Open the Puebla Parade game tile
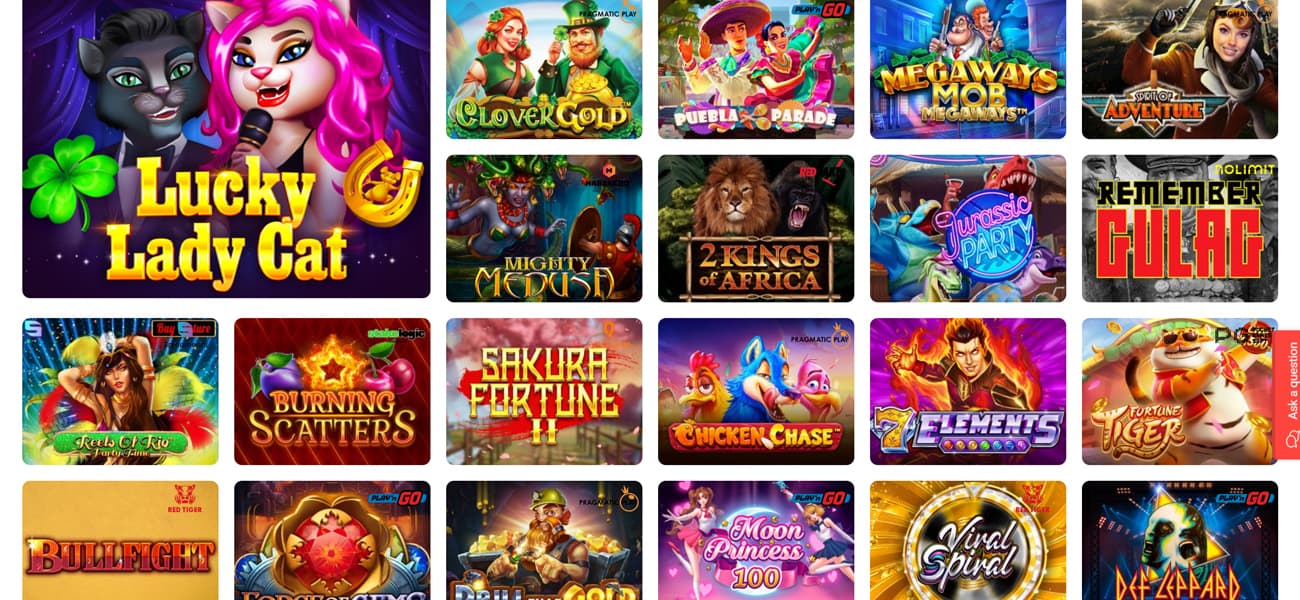 (x=756, y=69)
